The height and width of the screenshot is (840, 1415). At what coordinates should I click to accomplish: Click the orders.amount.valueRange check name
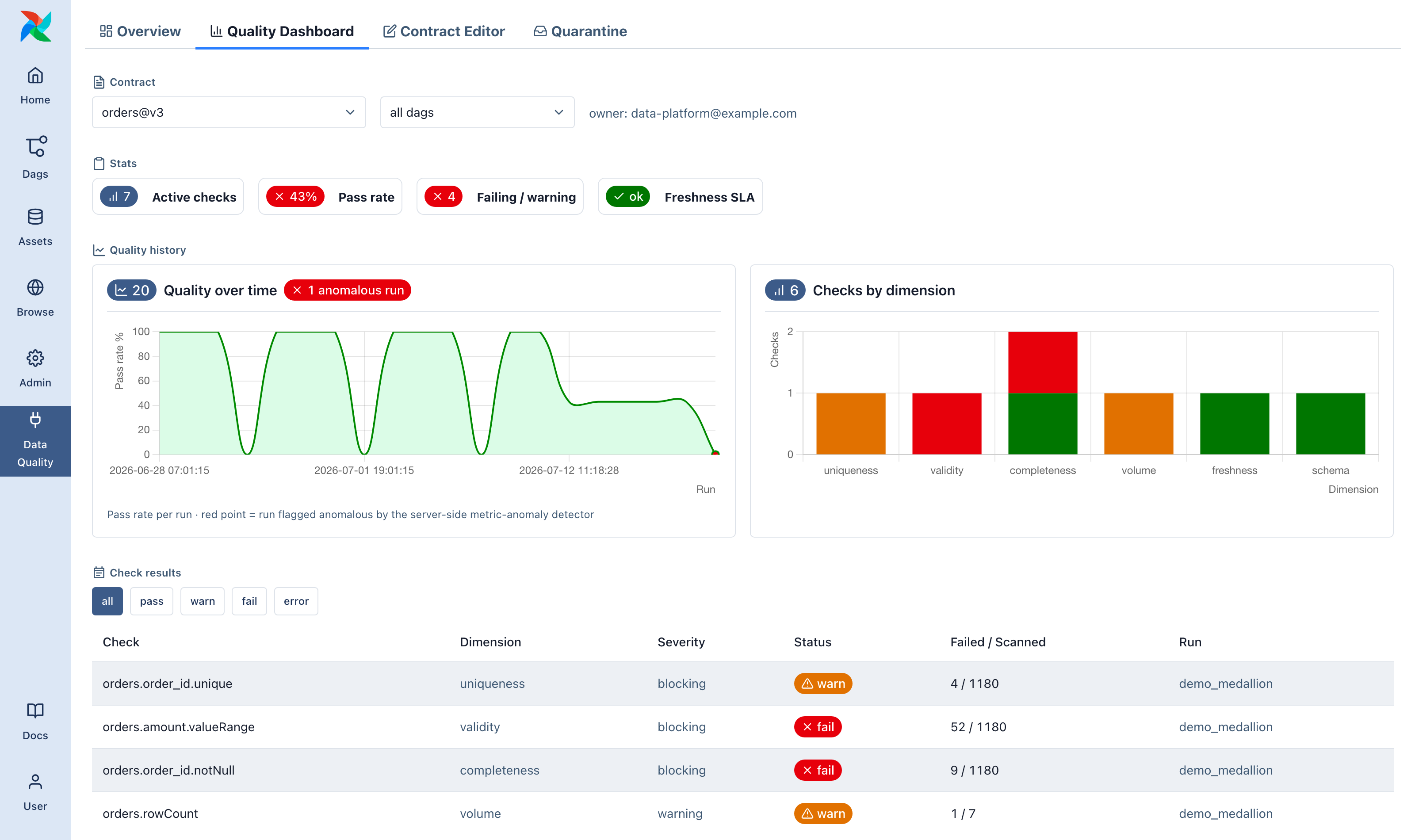[178, 727]
